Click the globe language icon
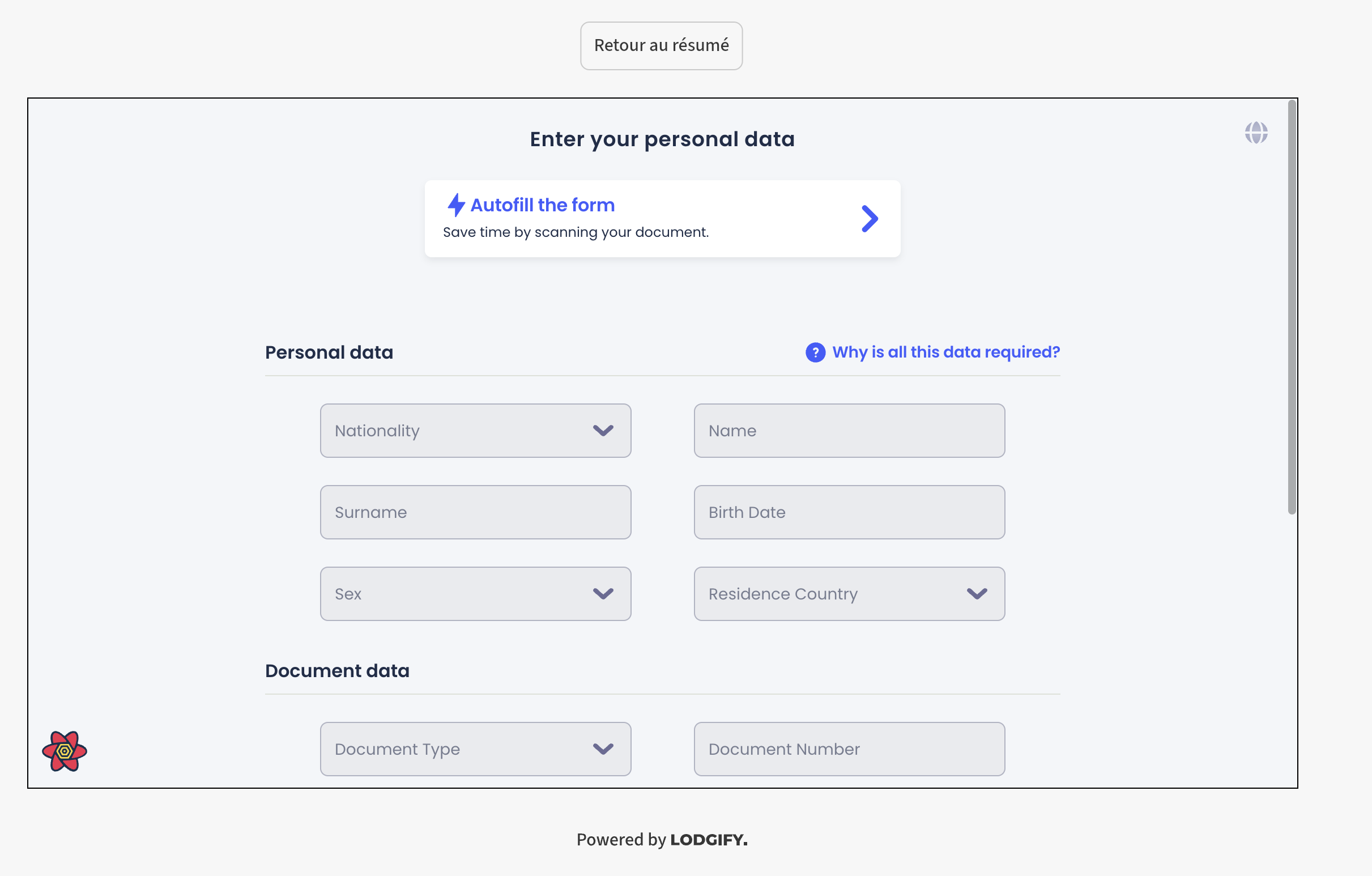This screenshot has width=1372, height=876. click(x=1256, y=133)
